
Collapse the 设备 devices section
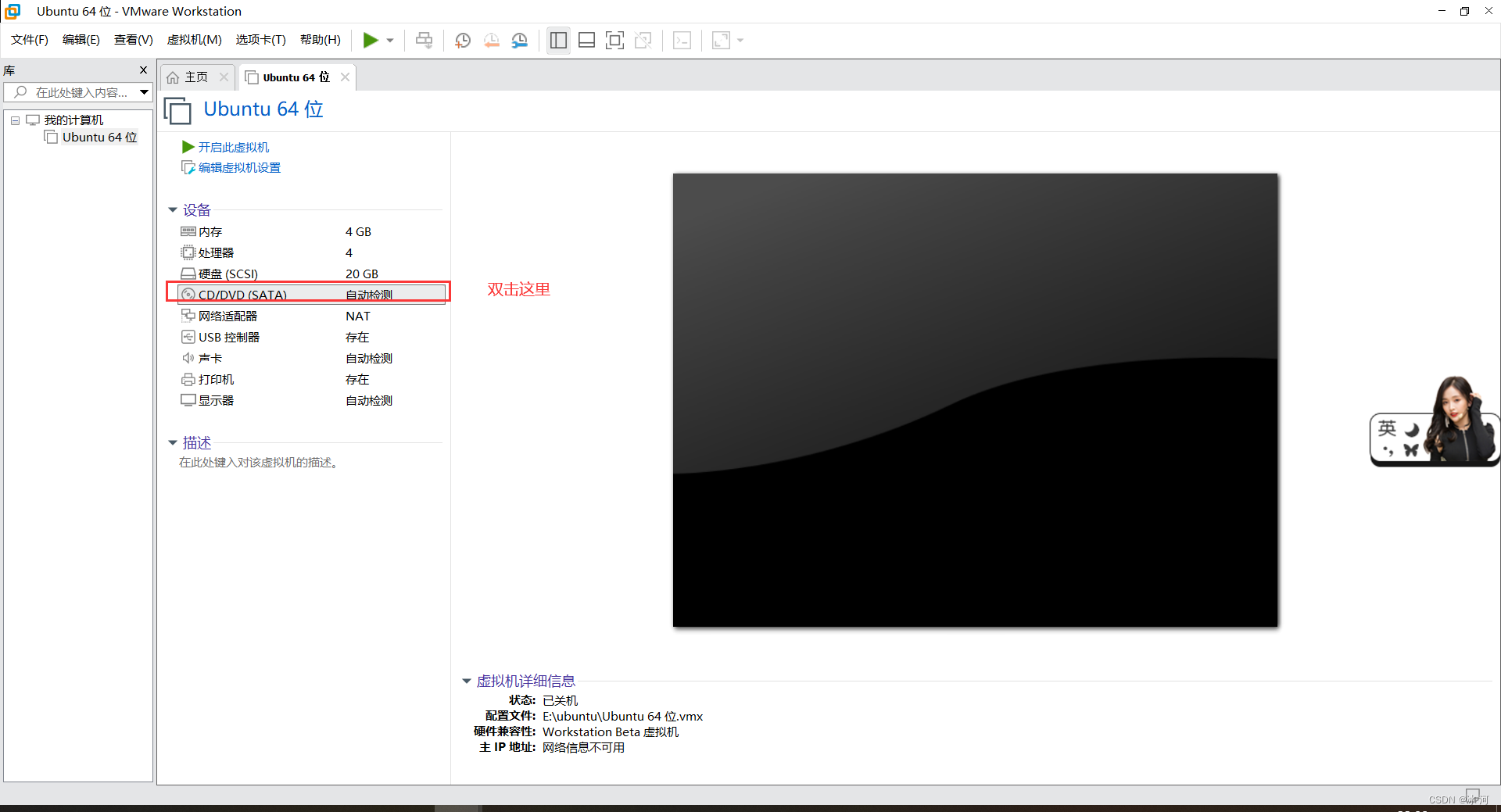173,209
